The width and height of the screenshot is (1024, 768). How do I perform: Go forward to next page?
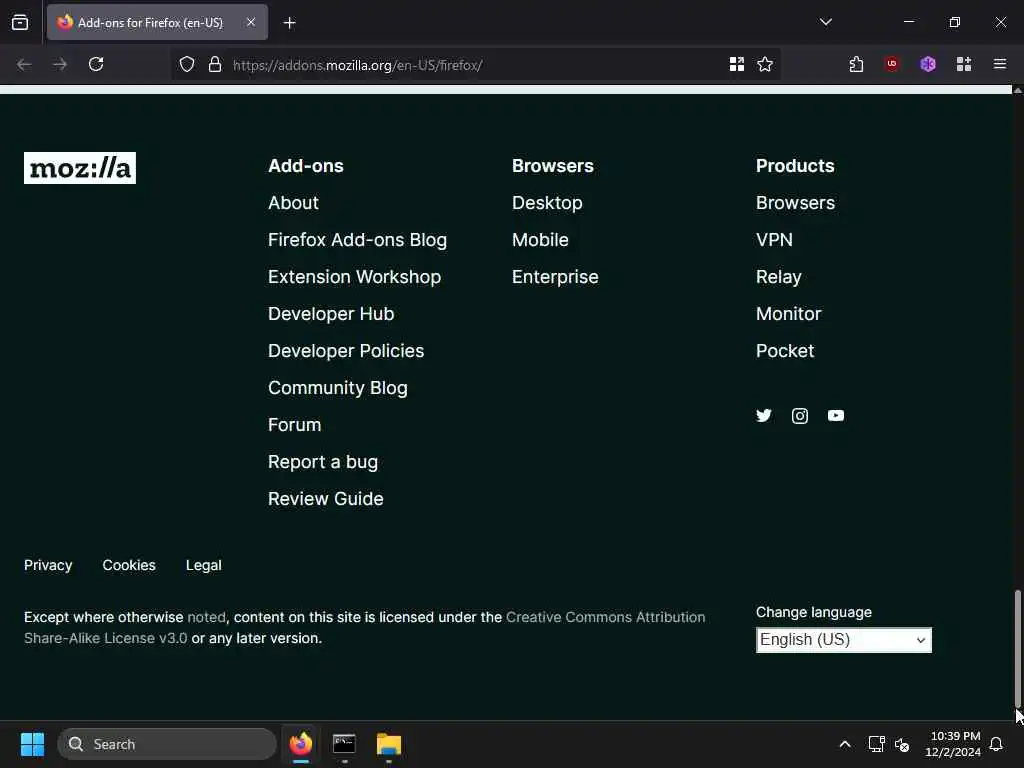coord(60,64)
